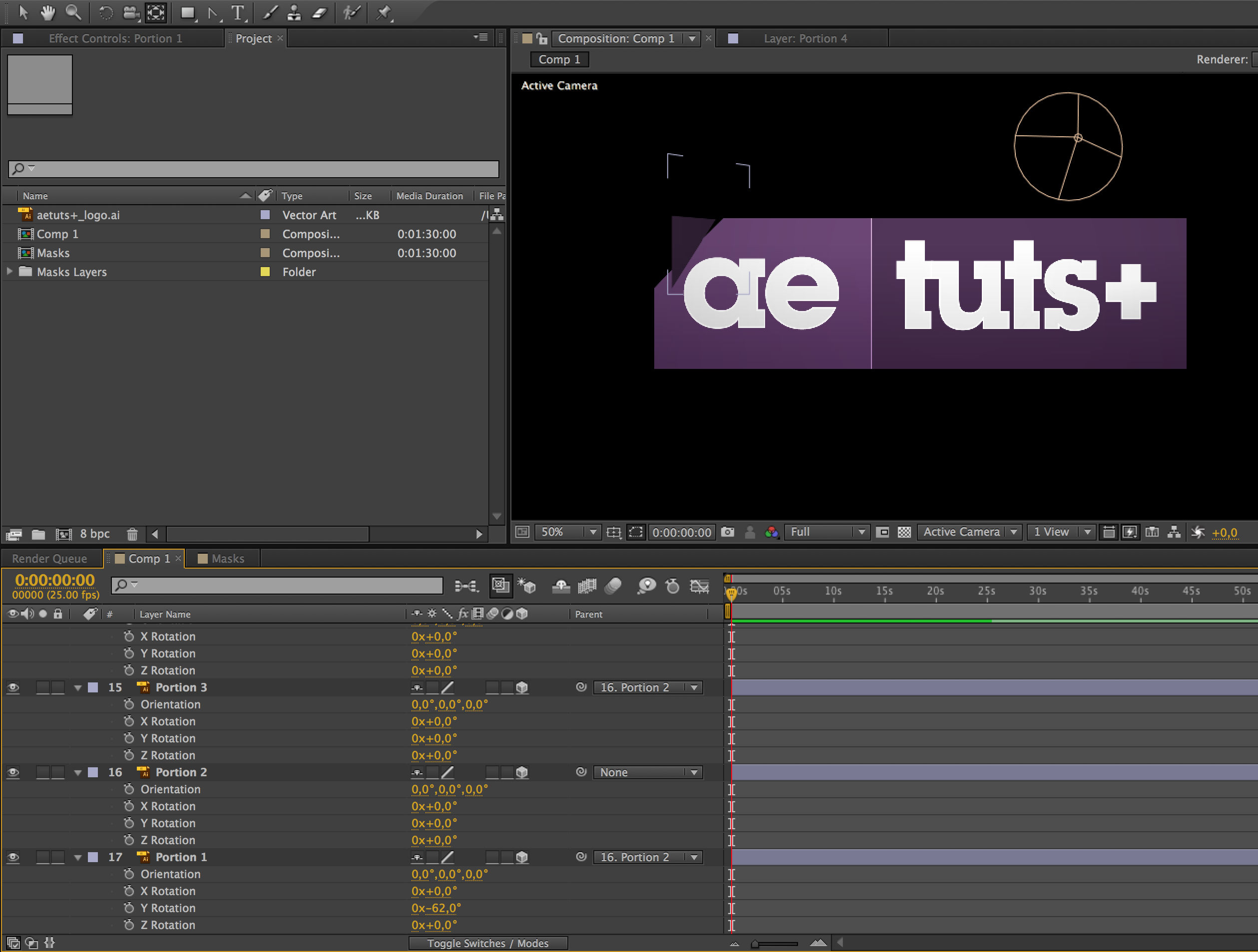Select the Unified Camera tool
This screenshot has height=952, width=1258.
pyautogui.click(x=131, y=12)
